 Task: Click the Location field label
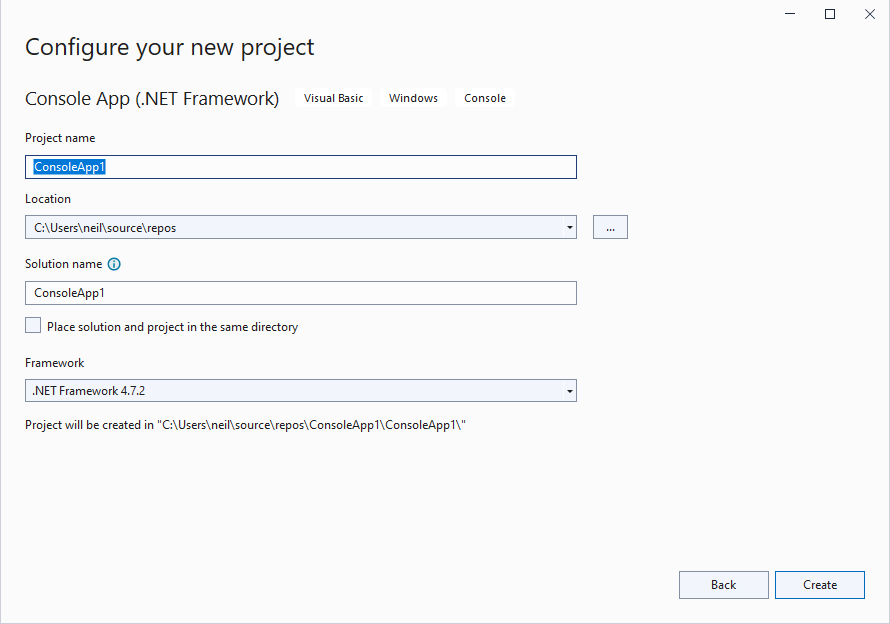tap(48, 199)
